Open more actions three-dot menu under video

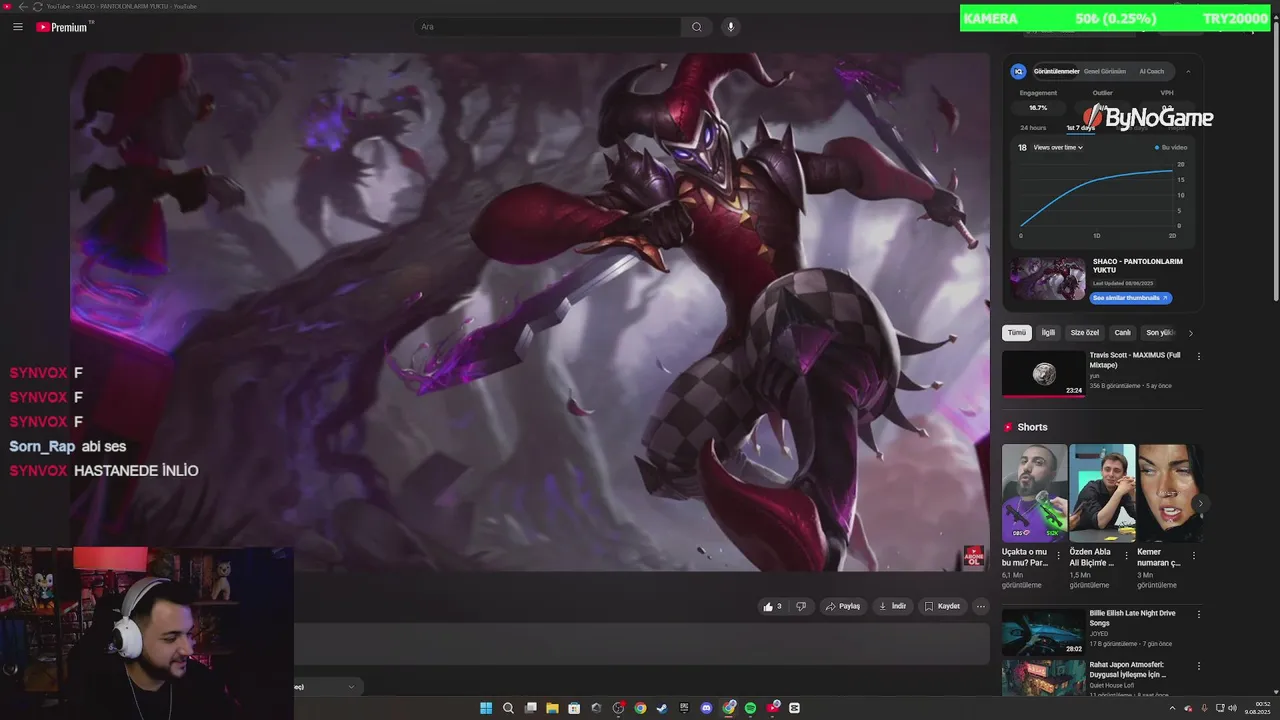pos(981,606)
